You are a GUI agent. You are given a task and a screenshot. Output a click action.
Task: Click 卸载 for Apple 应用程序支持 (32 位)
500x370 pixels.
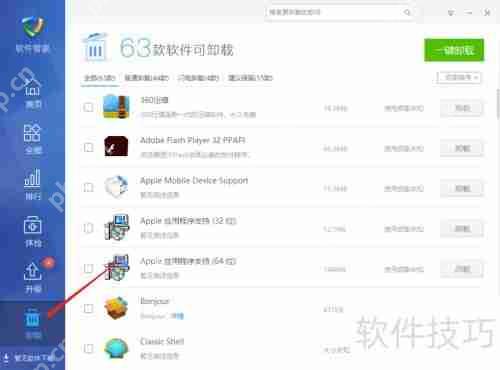coord(462,229)
